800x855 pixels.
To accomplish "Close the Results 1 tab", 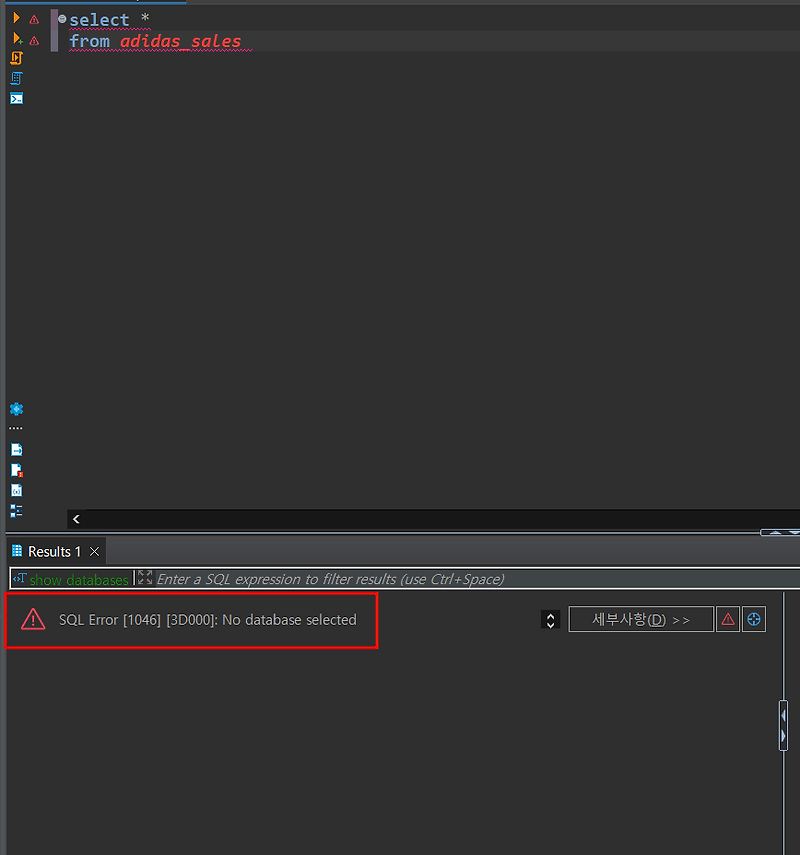I will [x=93, y=551].
